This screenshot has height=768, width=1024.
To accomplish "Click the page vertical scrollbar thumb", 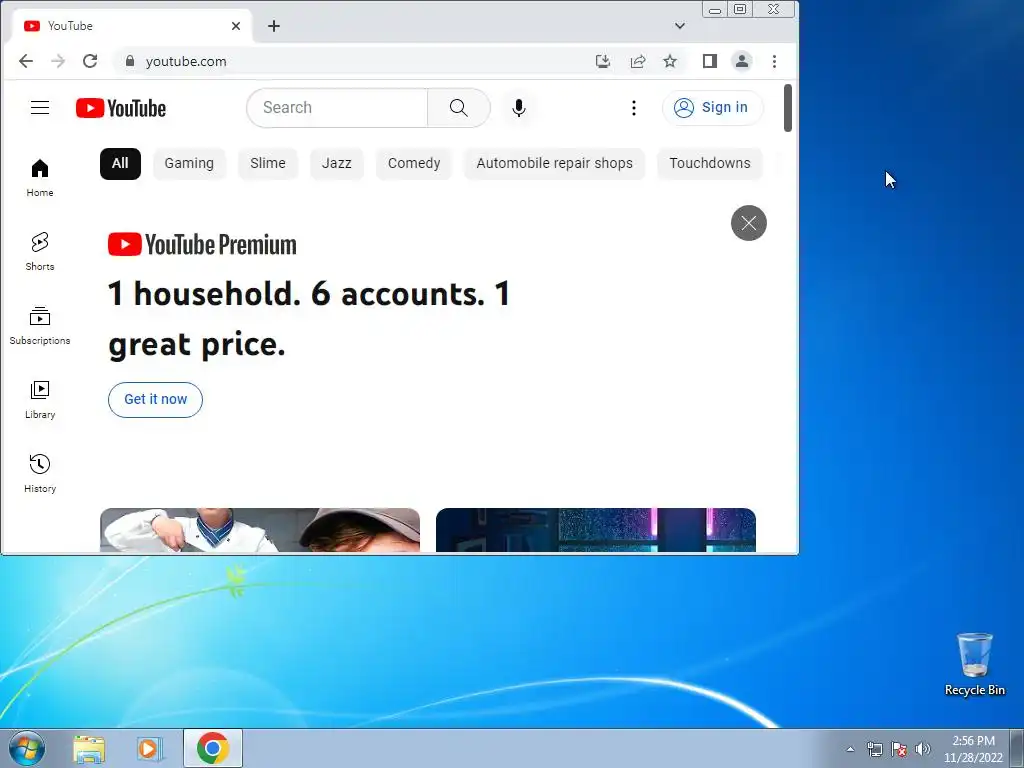I will 788,108.
